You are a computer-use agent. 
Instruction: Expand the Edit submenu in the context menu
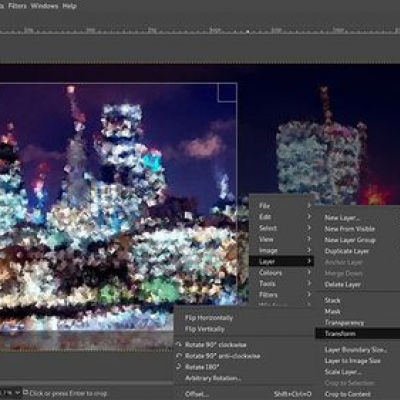pyautogui.click(x=282, y=217)
